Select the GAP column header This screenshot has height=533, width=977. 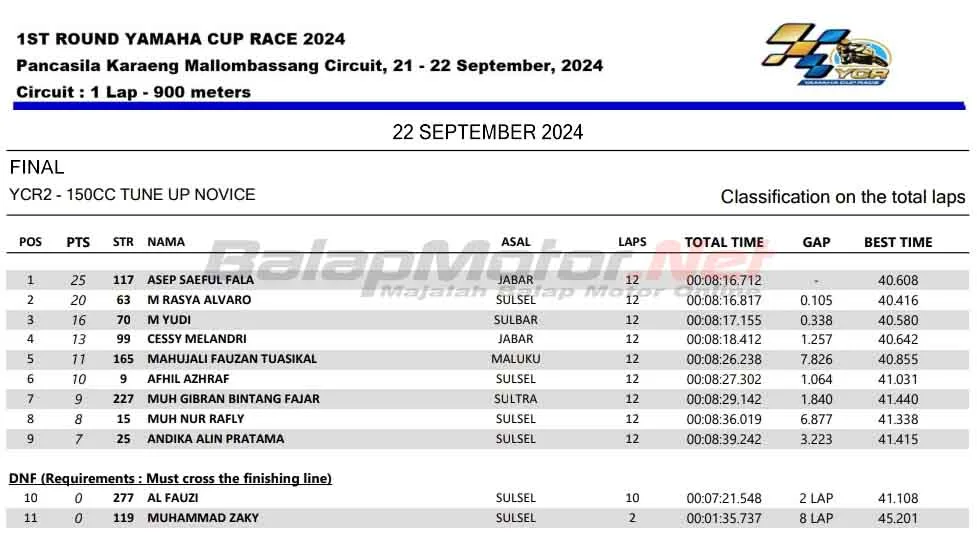coord(816,242)
